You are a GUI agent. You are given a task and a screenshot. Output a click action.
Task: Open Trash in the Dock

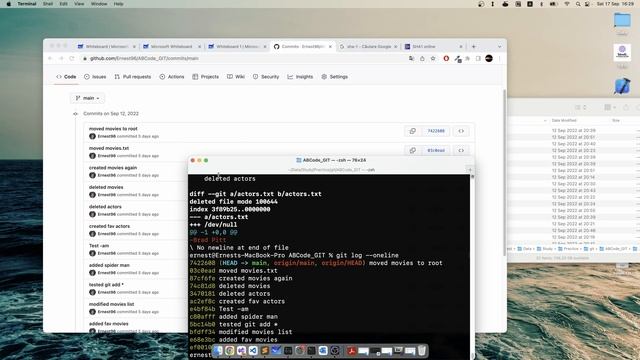pyautogui.click(x=422, y=351)
